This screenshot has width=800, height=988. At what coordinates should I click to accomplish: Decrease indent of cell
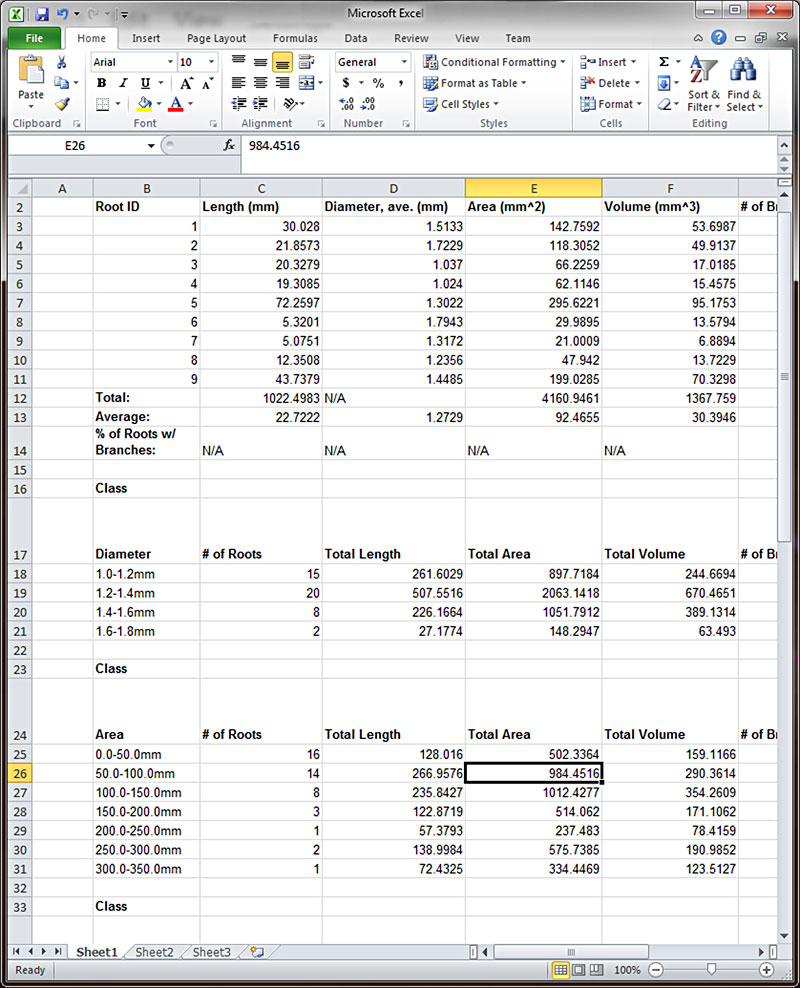pyautogui.click(x=238, y=103)
